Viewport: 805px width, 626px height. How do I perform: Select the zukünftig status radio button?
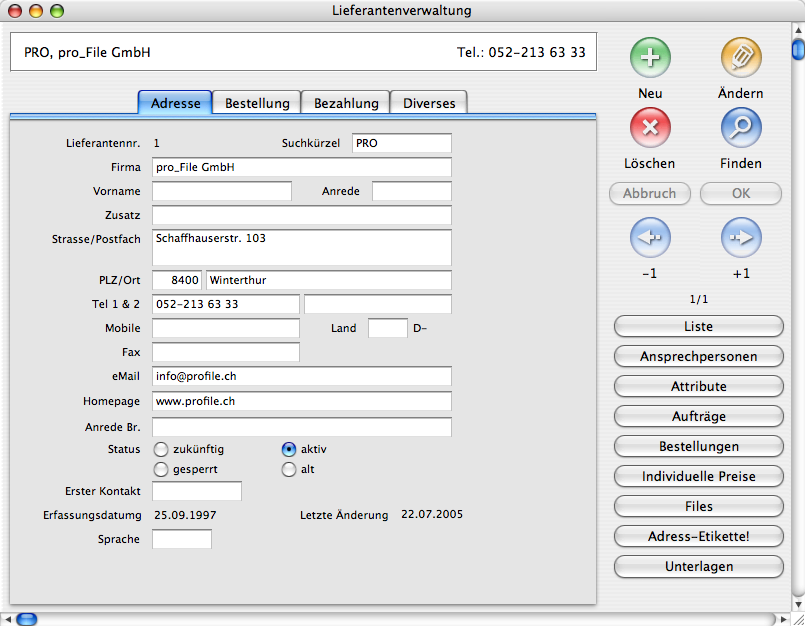160,450
